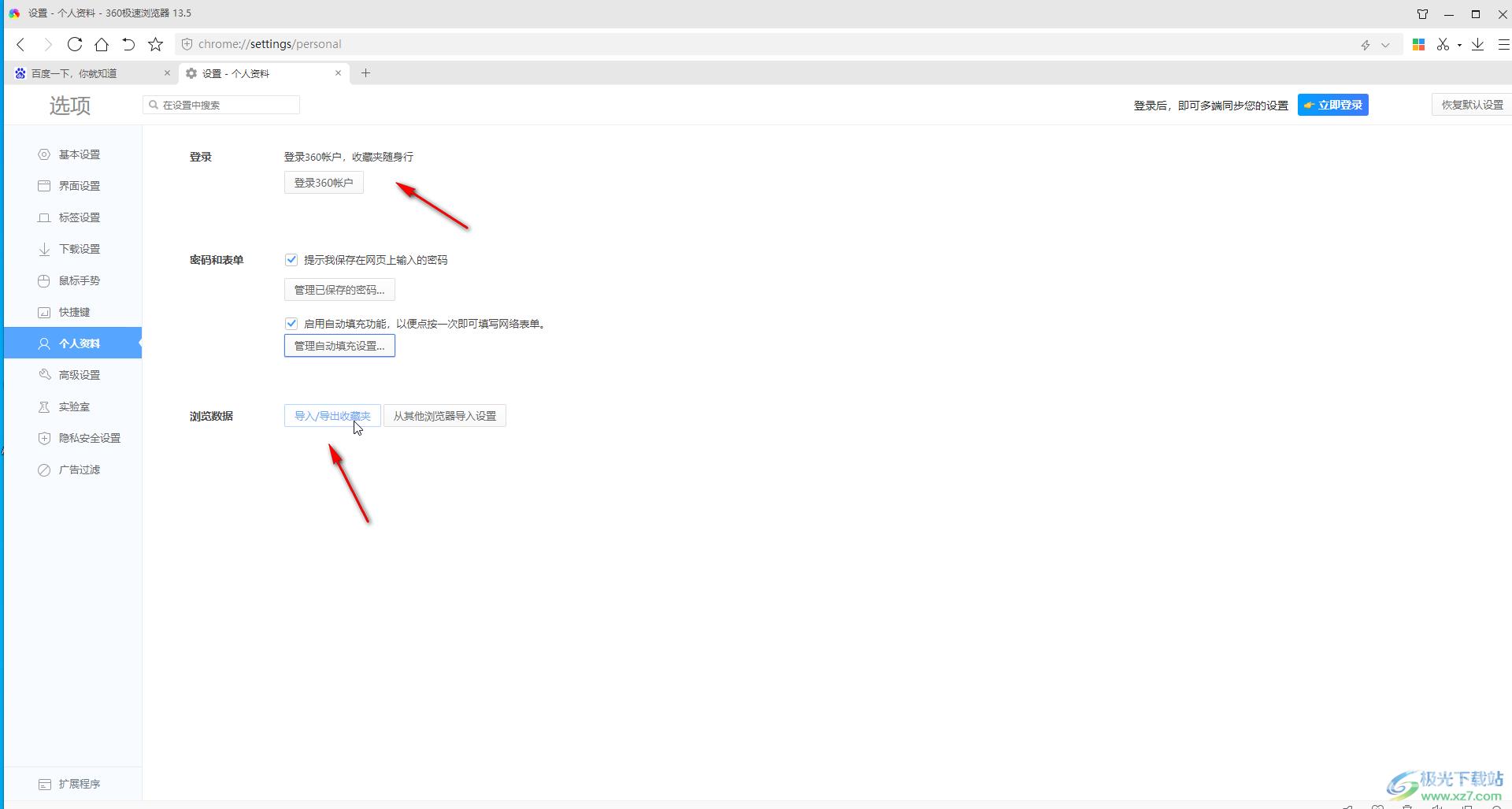Screen dimensions: 1512x809
Task: Disable the autofill web forms checkbox
Action: click(291, 324)
